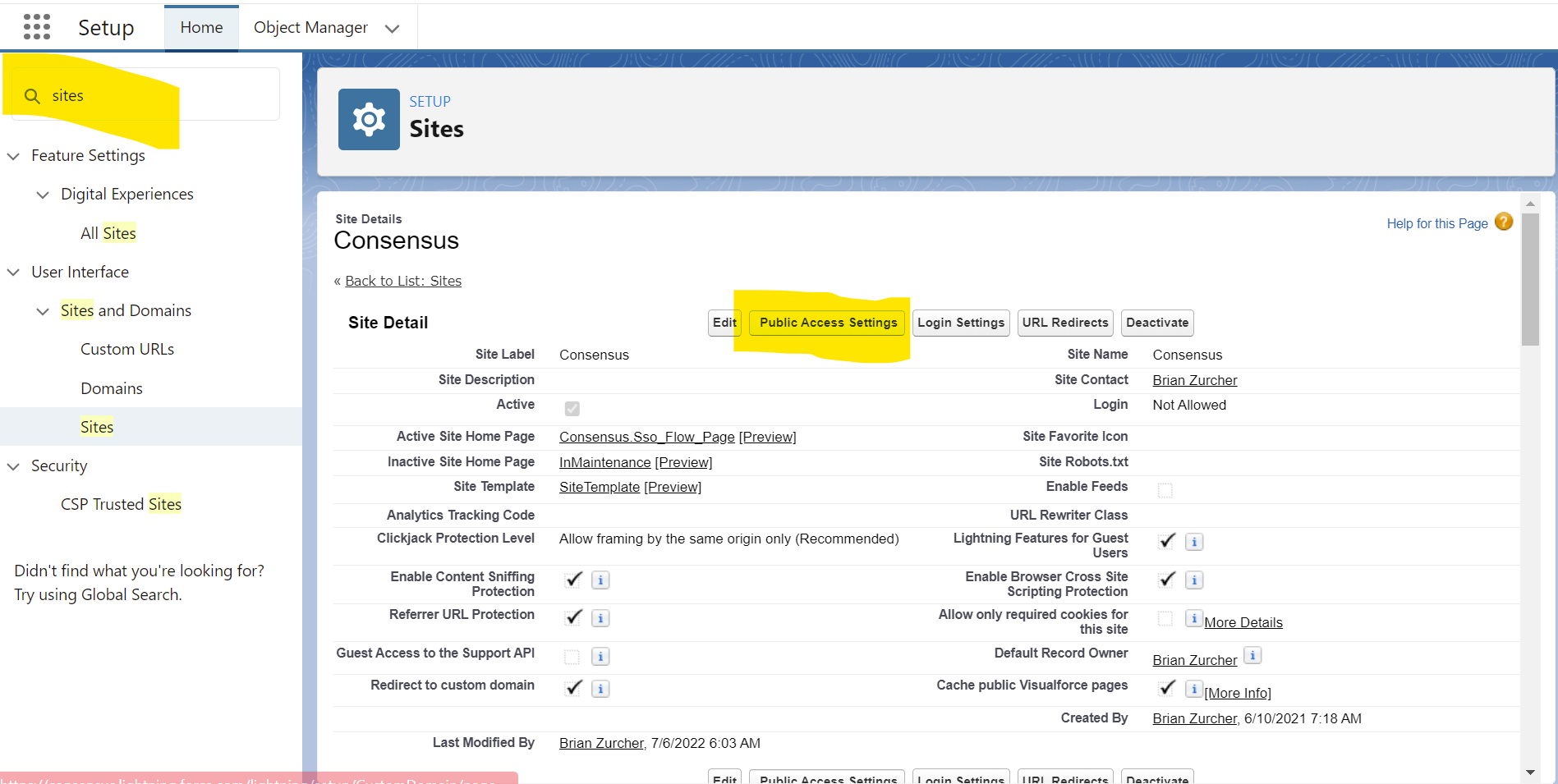Click the scrollbar down arrow
Viewport: 1558px width, 784px height.
(x=1530, y=773)
